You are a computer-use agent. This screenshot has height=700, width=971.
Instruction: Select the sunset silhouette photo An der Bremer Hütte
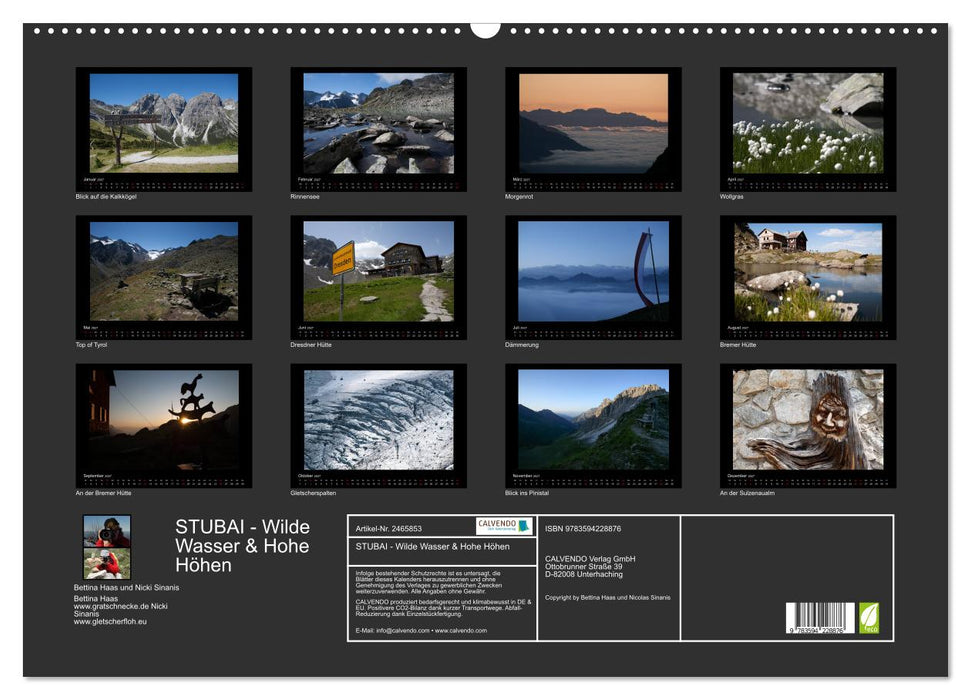pyautogui.click(x=163, y=426)
